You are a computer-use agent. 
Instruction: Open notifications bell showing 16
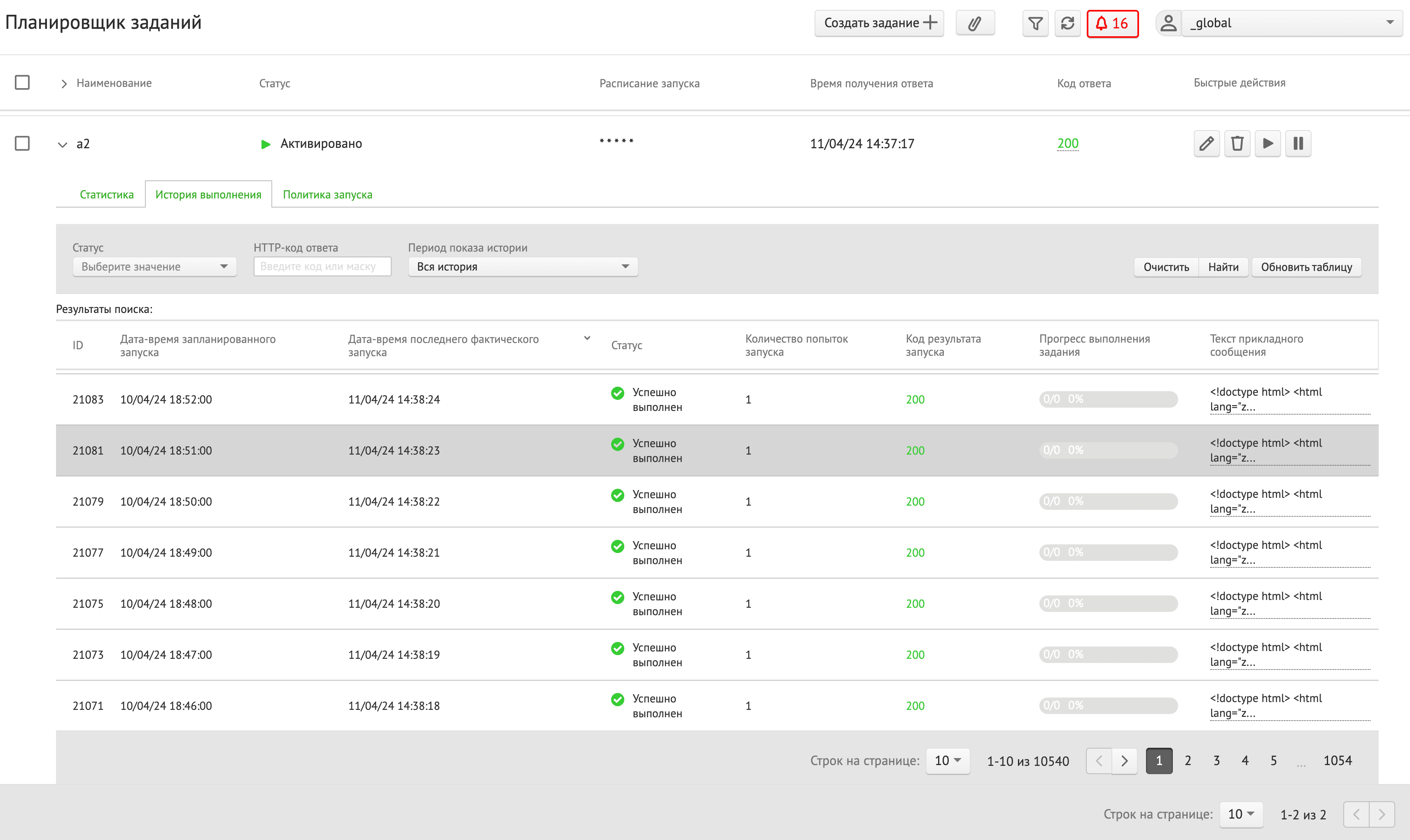click(1112, 23)
